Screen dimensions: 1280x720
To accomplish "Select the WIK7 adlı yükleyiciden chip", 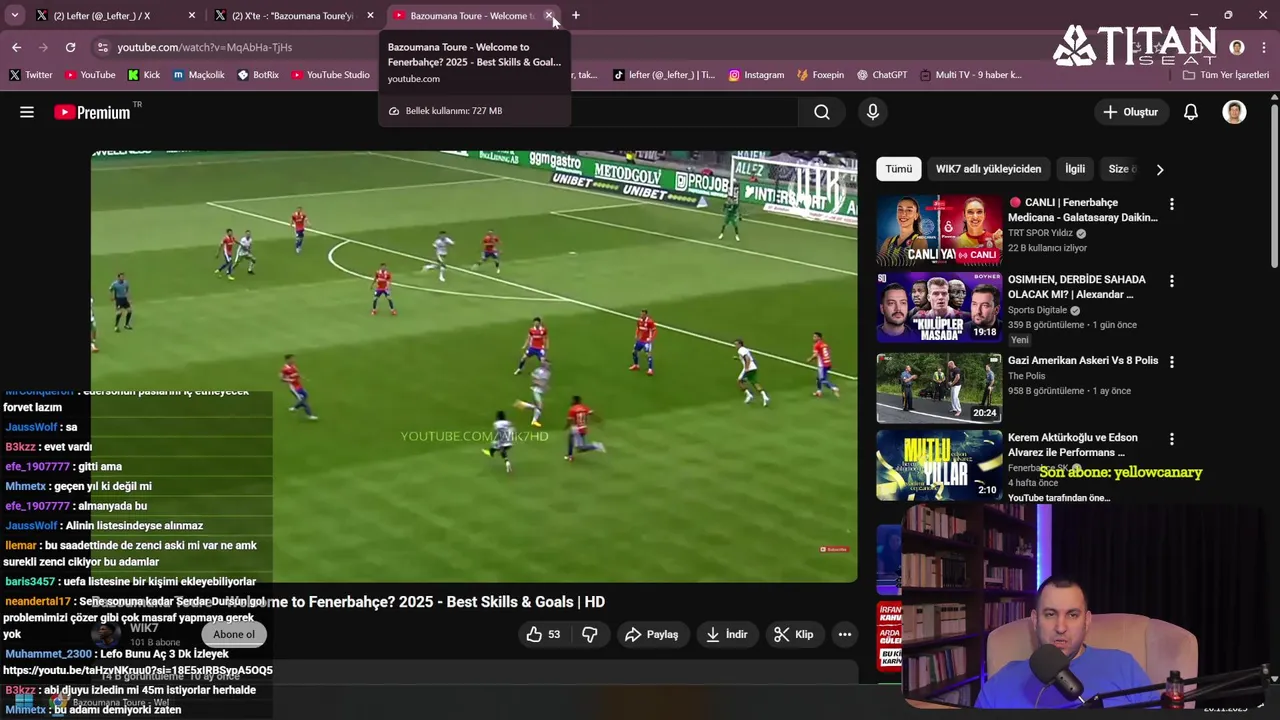I will (988, 169).
